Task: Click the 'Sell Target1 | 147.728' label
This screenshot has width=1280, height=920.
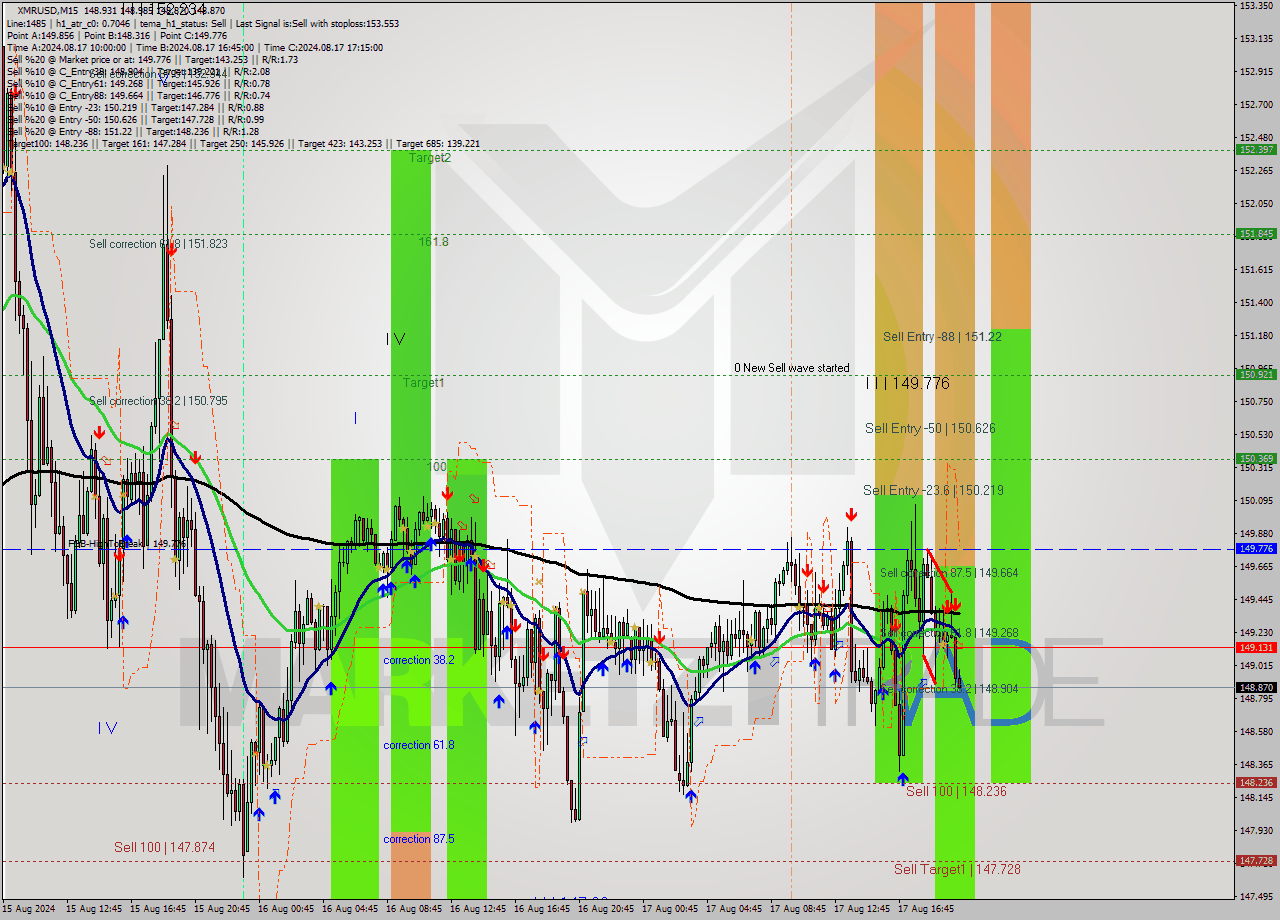Action: pyautogui.click(x=957, y=869)
